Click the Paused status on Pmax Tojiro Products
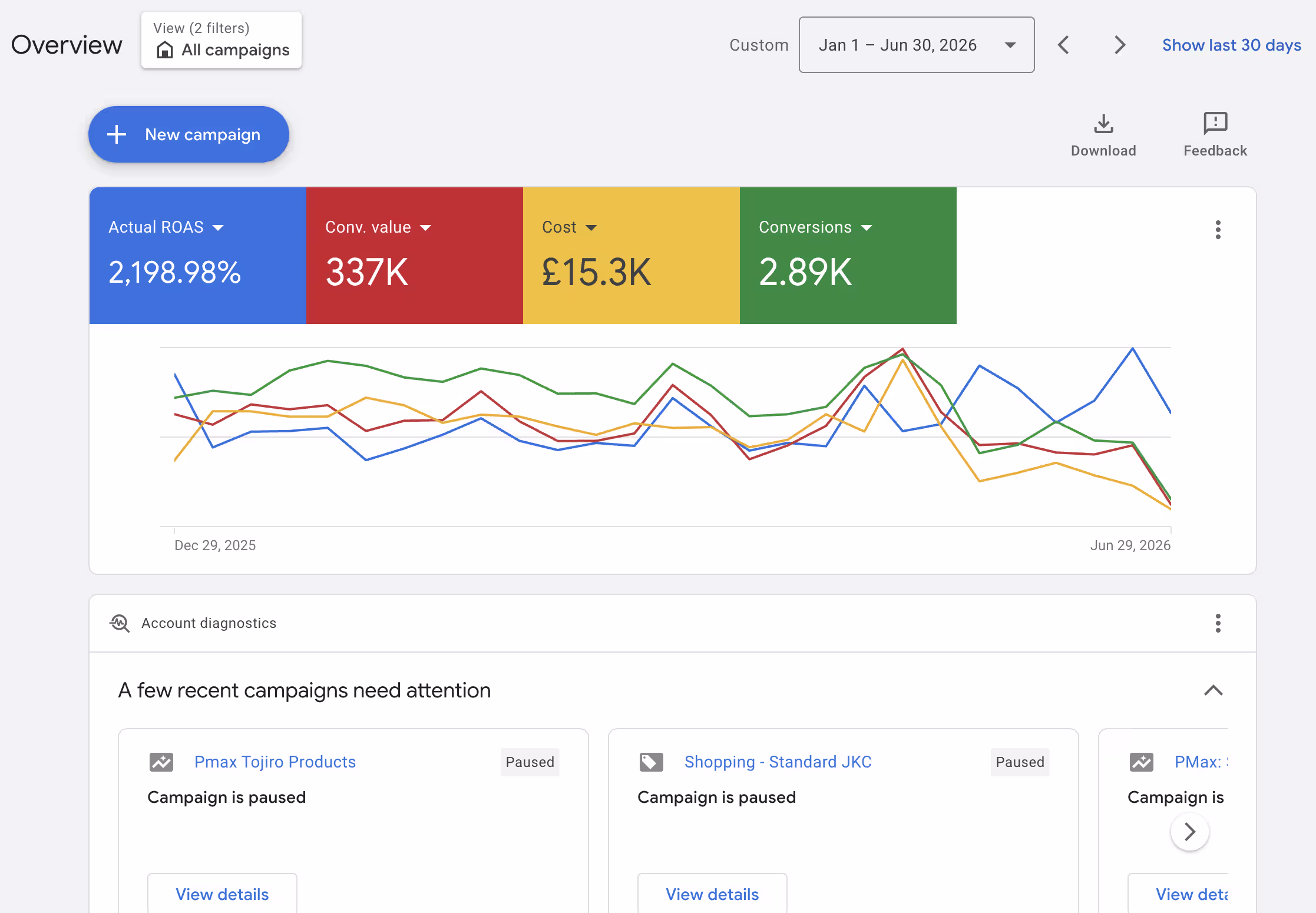This screenshot has height=913, width=1316. click(530, 762)
